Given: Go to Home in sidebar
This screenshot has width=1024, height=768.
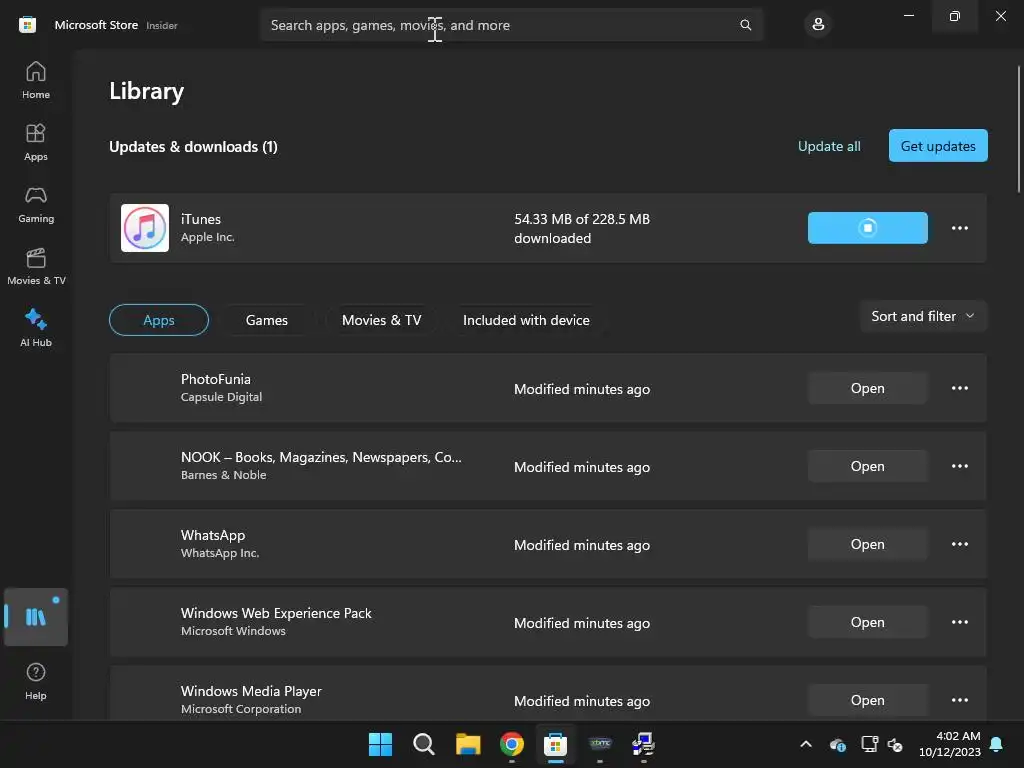Looking at the screenshot, I should click(x=36, y=80).
